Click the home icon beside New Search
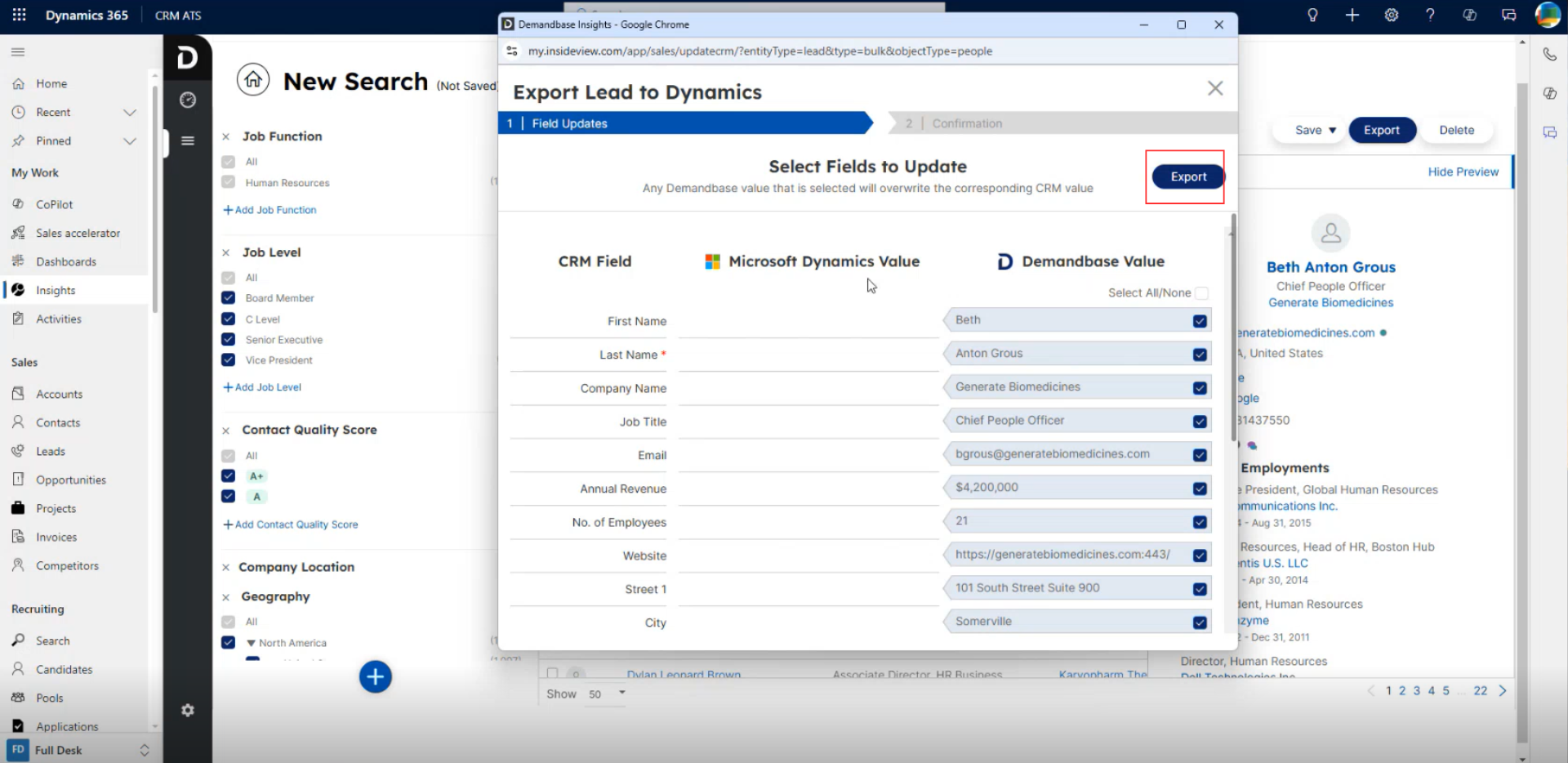1568x763 pixels. 253,80
